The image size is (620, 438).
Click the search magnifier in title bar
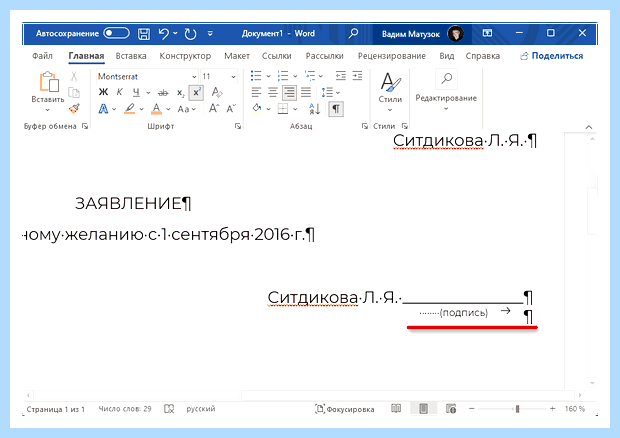pos(353,33)
